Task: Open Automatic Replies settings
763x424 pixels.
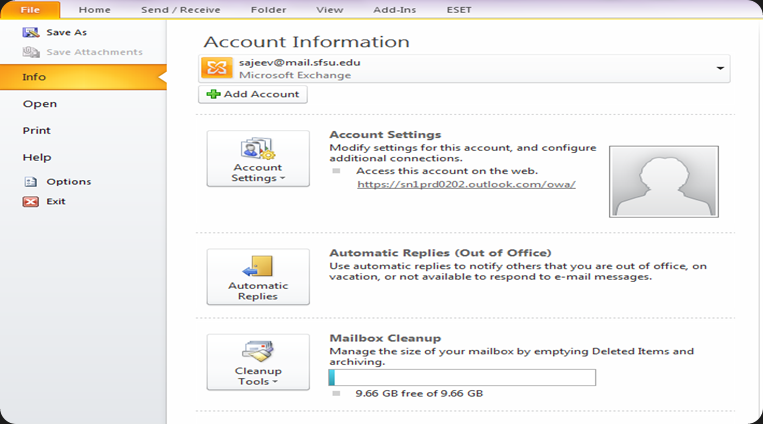Action: [x=257, y=276]
